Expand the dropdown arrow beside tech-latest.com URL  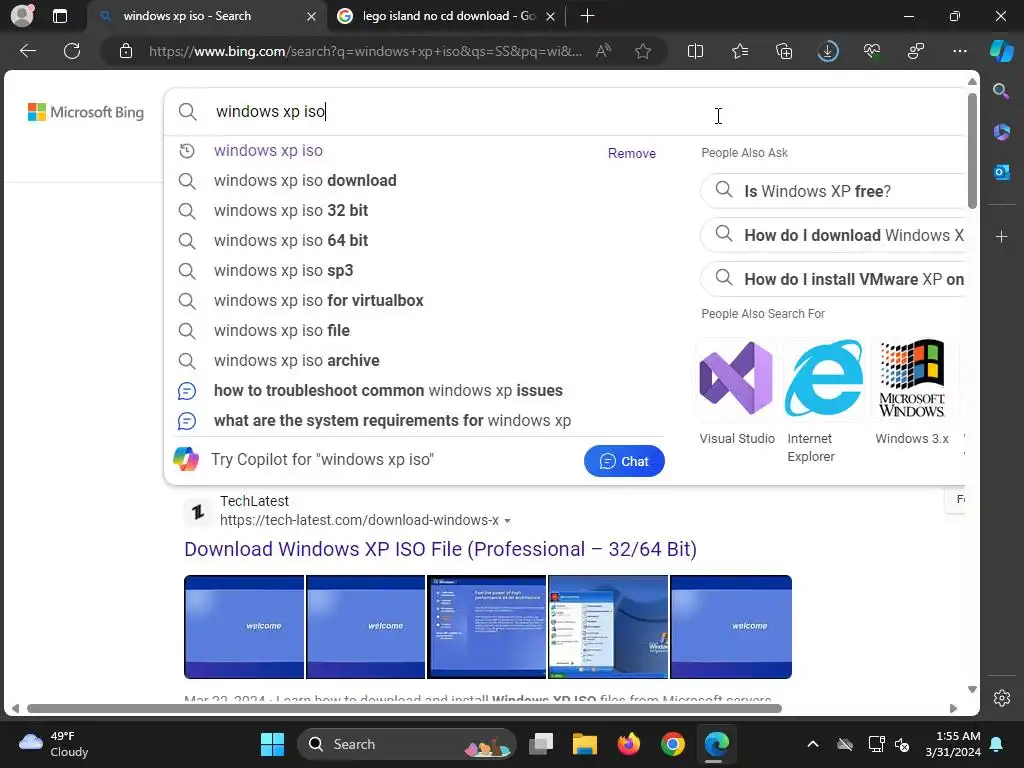[x=507, y=521]
